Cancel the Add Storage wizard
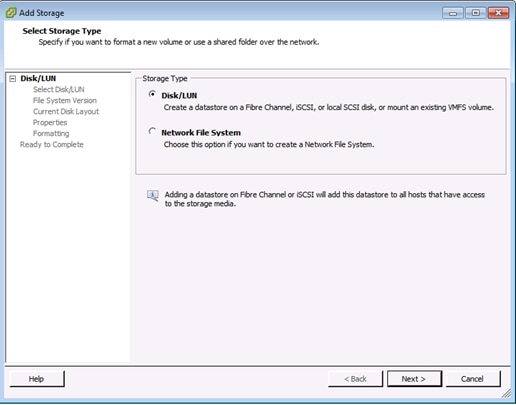516x405 pixels. [472, 379]
